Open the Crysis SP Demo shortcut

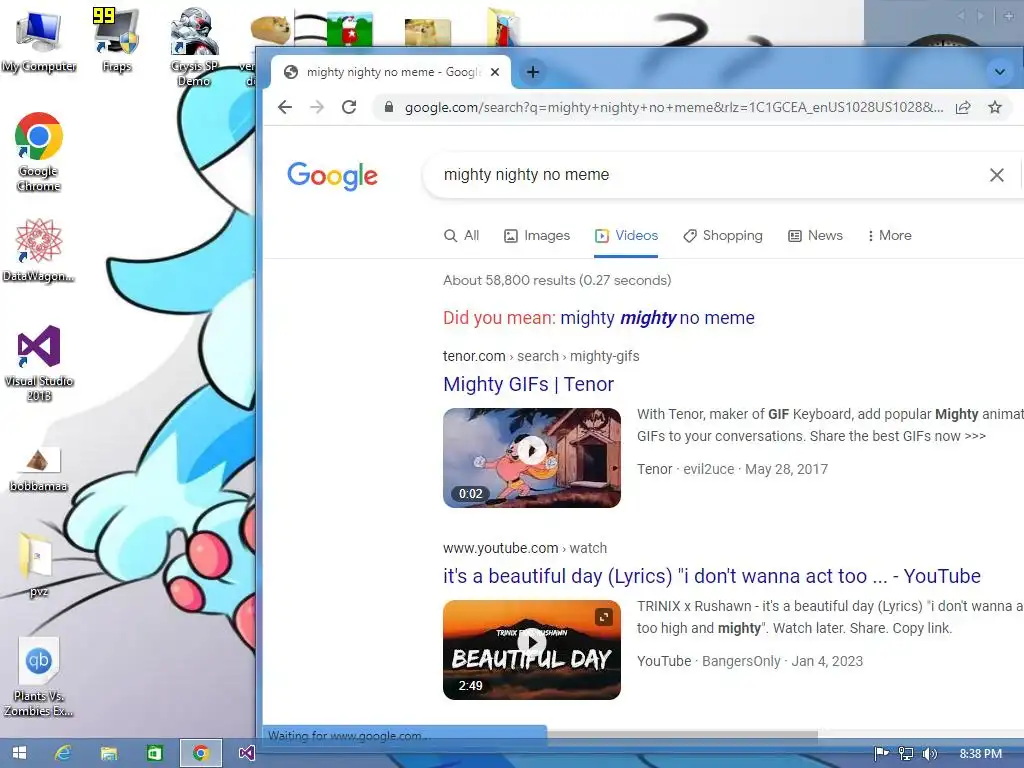pyautogui.click(x=194, y=46)
